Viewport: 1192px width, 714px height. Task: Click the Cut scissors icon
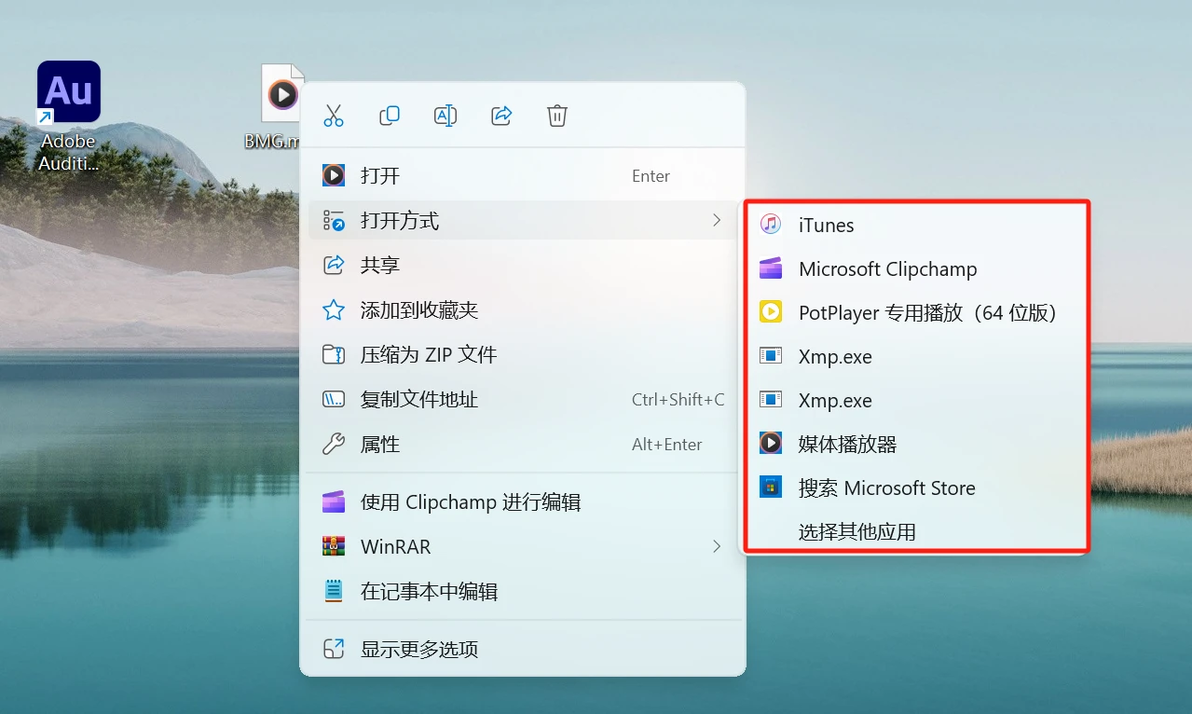coord(333,116)
